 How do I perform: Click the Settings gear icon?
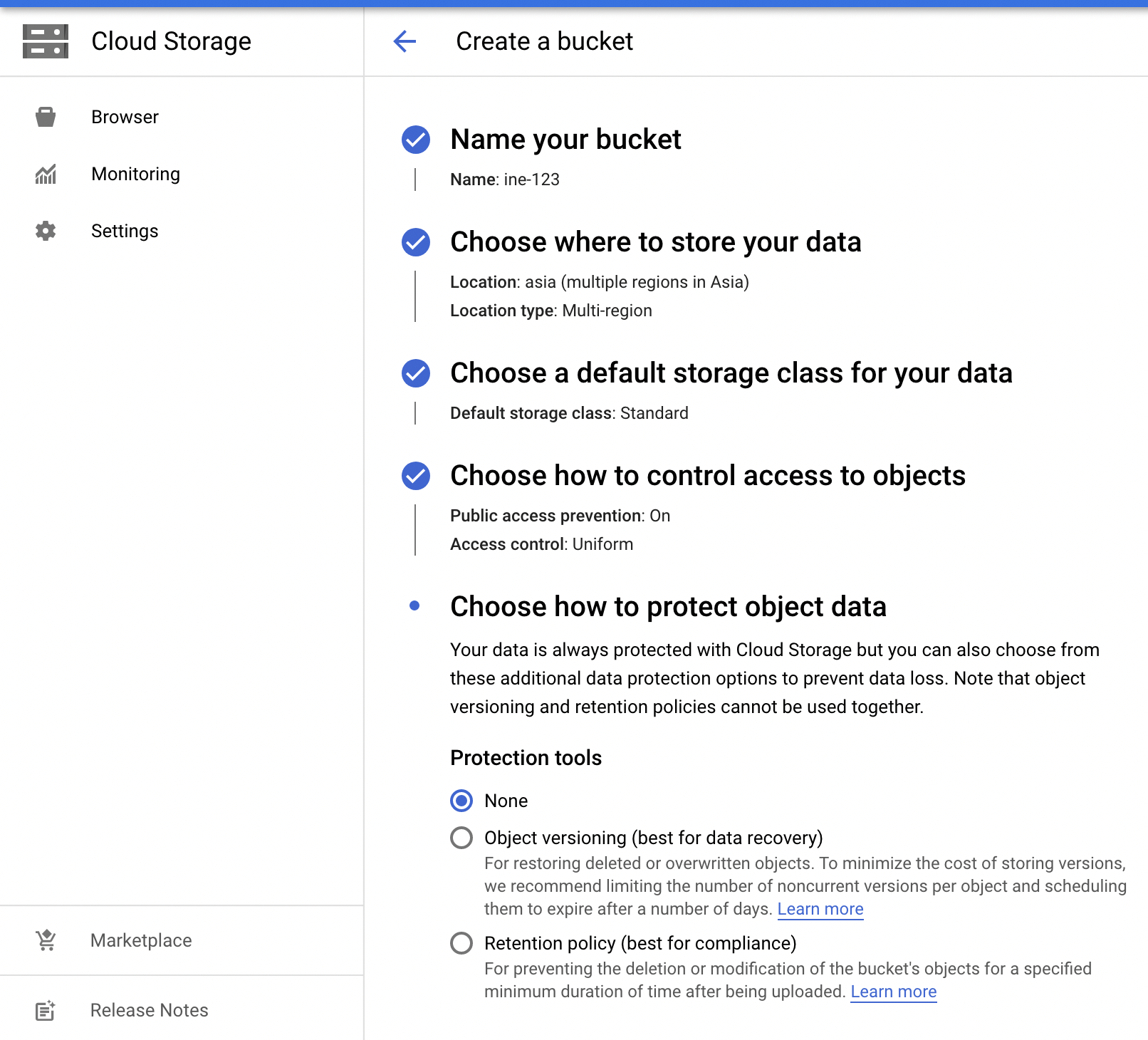pos(44,231)
